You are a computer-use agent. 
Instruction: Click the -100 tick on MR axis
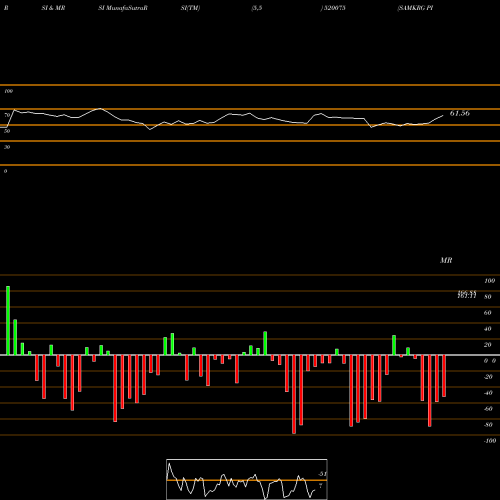coord(490,441)
